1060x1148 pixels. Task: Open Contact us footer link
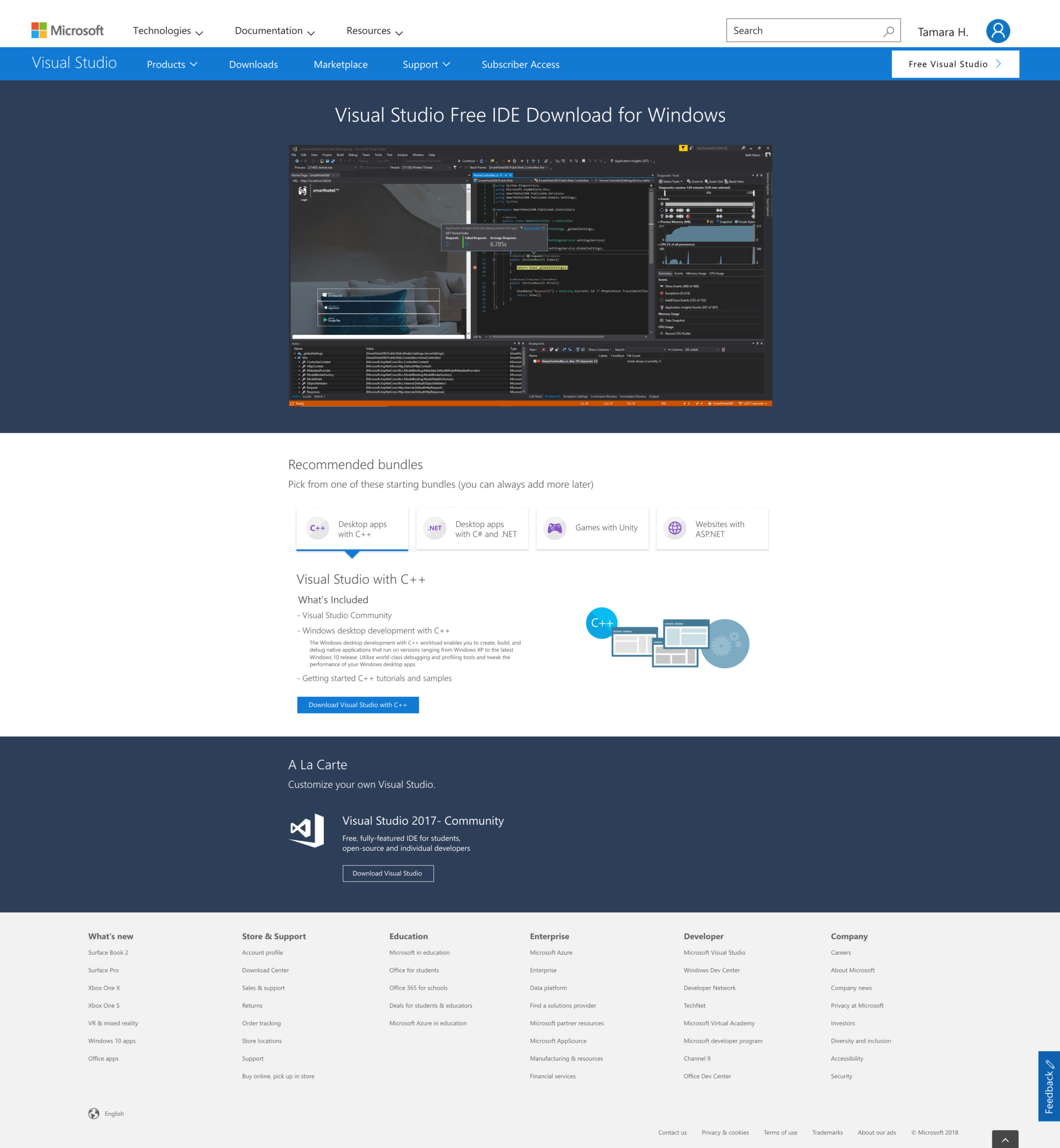(x=672, y=1132)
